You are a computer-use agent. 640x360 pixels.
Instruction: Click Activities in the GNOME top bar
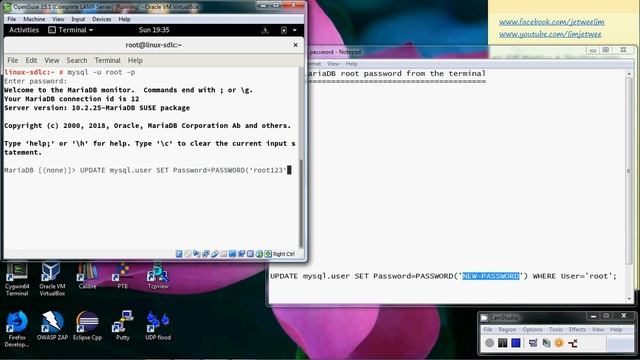(x=24, y=30)
